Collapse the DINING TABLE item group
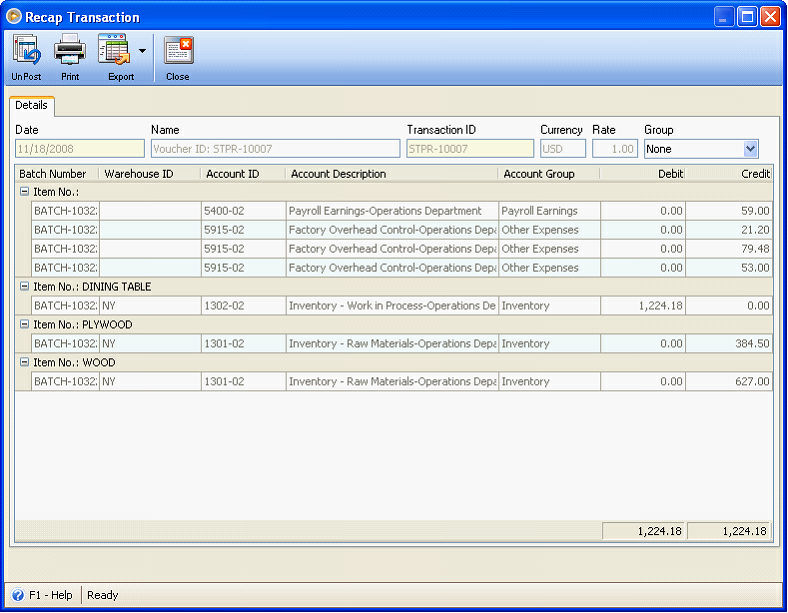Screen dimensions: 788x613 tap(25, 287)
